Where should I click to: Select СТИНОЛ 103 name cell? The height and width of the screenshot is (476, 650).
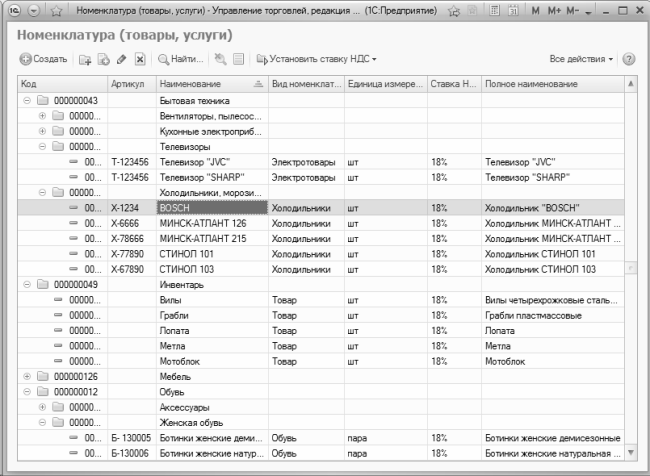click(212, 270)
